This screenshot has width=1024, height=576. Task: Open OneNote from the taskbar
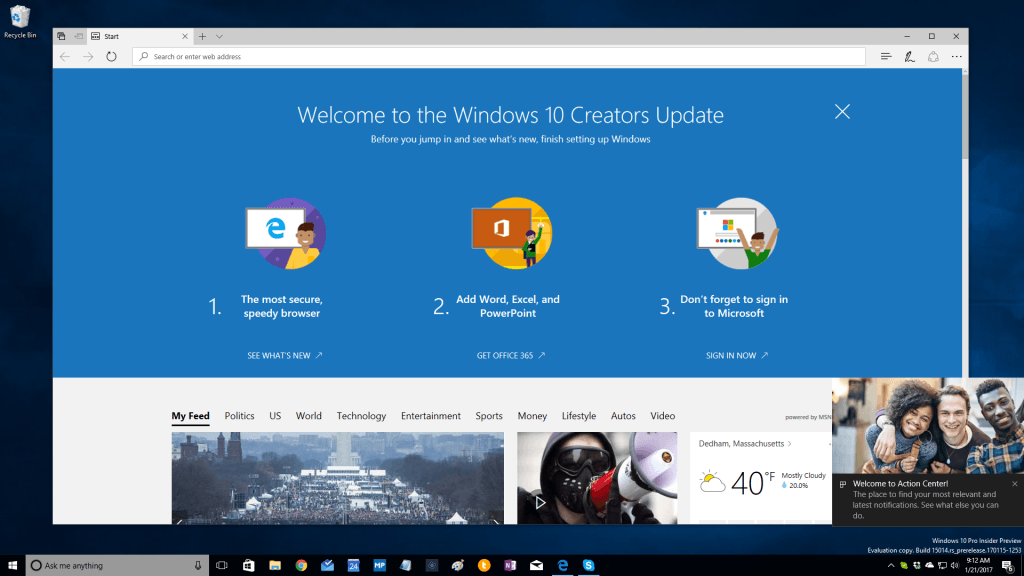[510, 565]
